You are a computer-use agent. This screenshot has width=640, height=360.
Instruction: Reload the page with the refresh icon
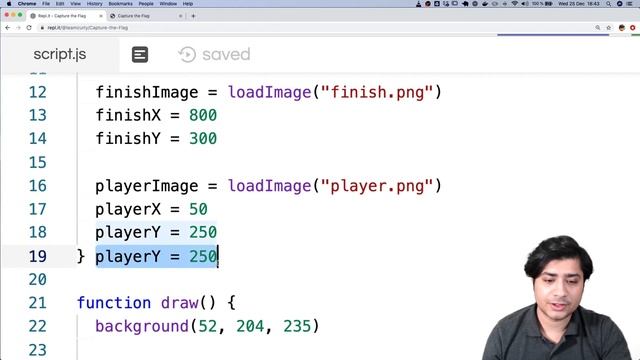click(x=29, y=28)
